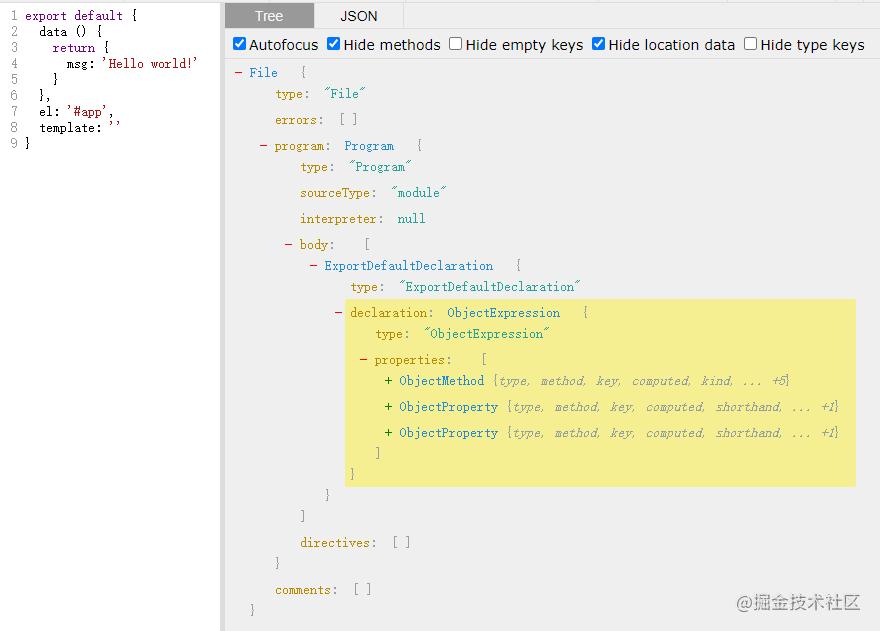Click the "module" value

pos(419,193)
